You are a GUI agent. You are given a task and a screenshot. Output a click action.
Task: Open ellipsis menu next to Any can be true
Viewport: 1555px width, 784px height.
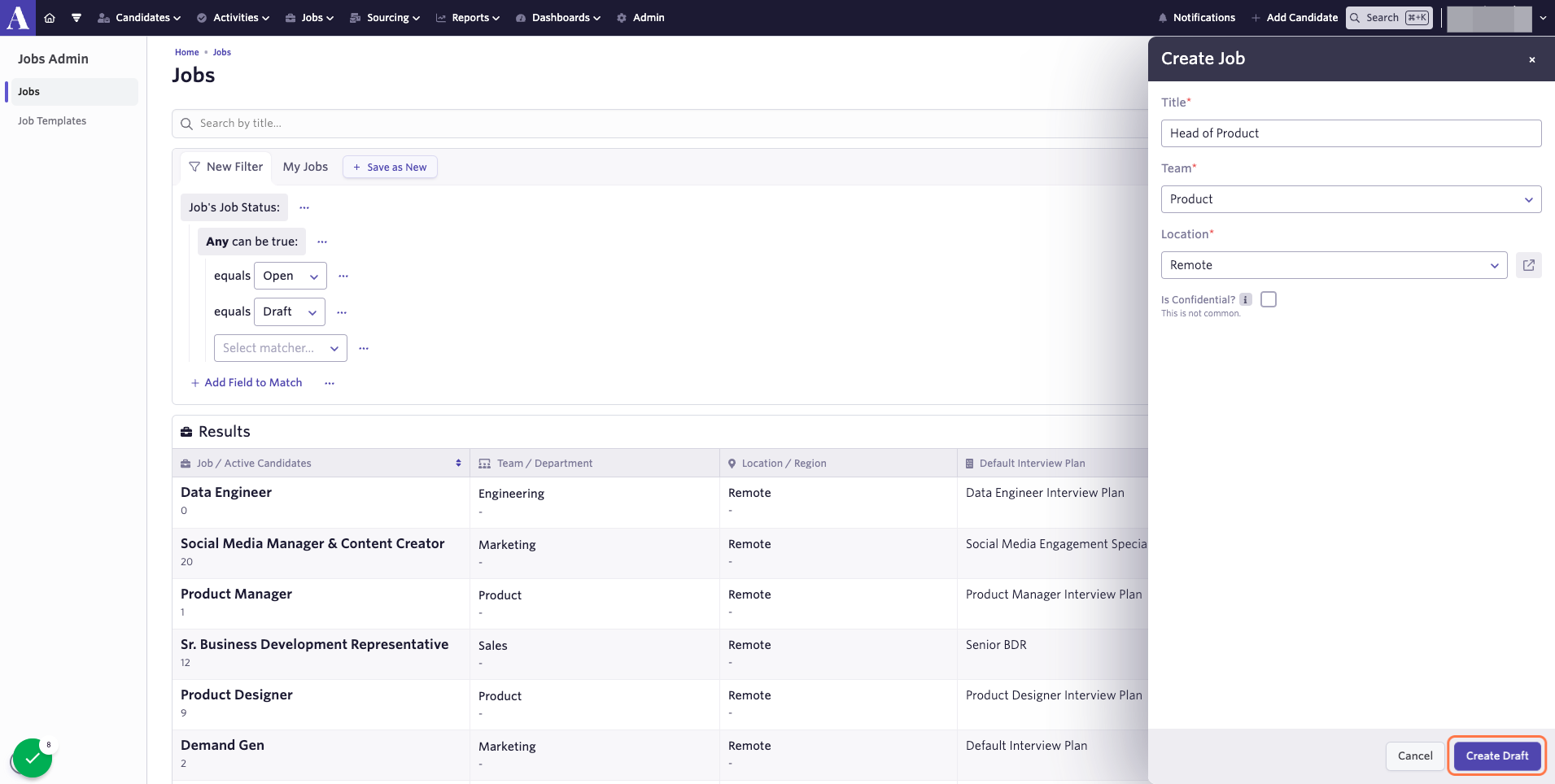click(322, 242)
